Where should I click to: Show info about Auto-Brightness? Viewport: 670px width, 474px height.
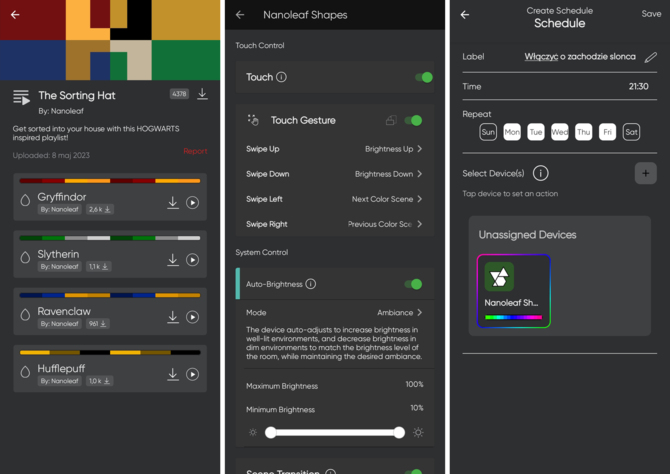[x=311, y=284]
